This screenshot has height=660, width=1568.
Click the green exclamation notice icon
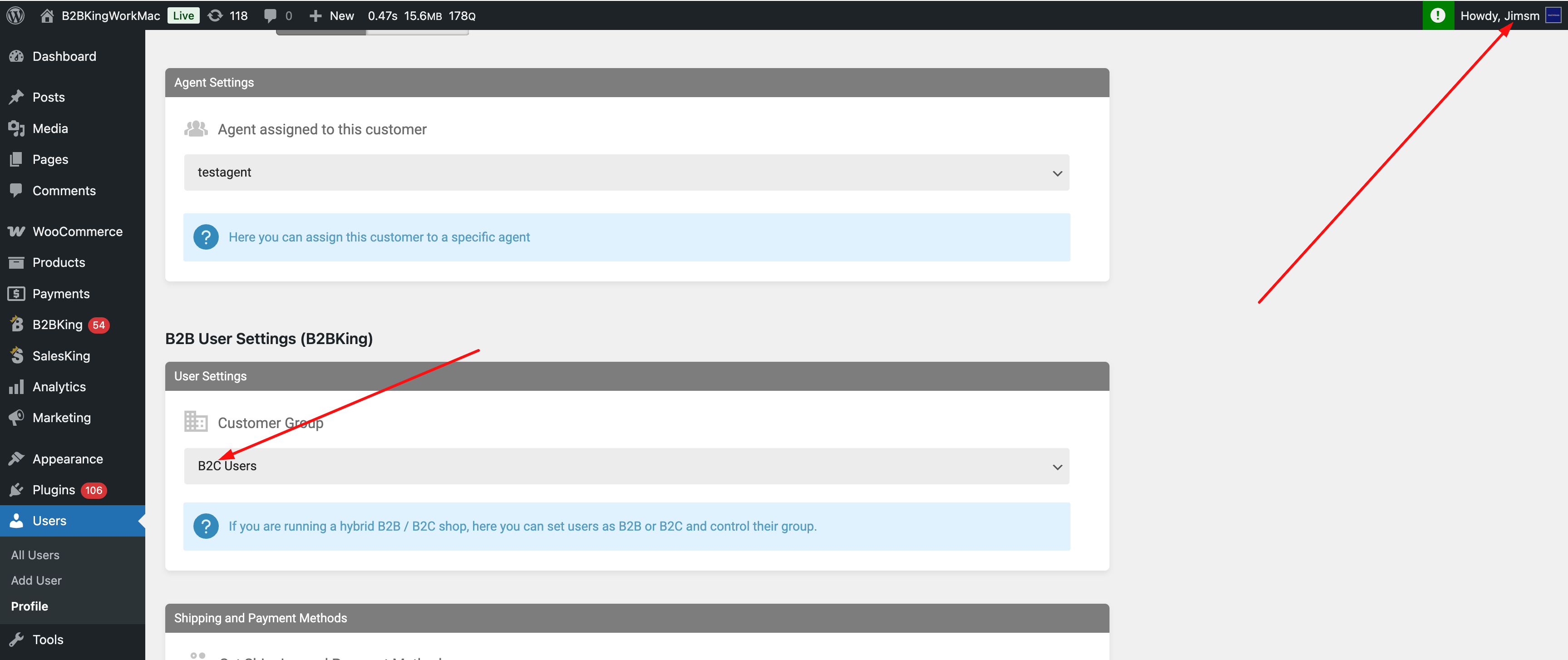point(1438,15)
